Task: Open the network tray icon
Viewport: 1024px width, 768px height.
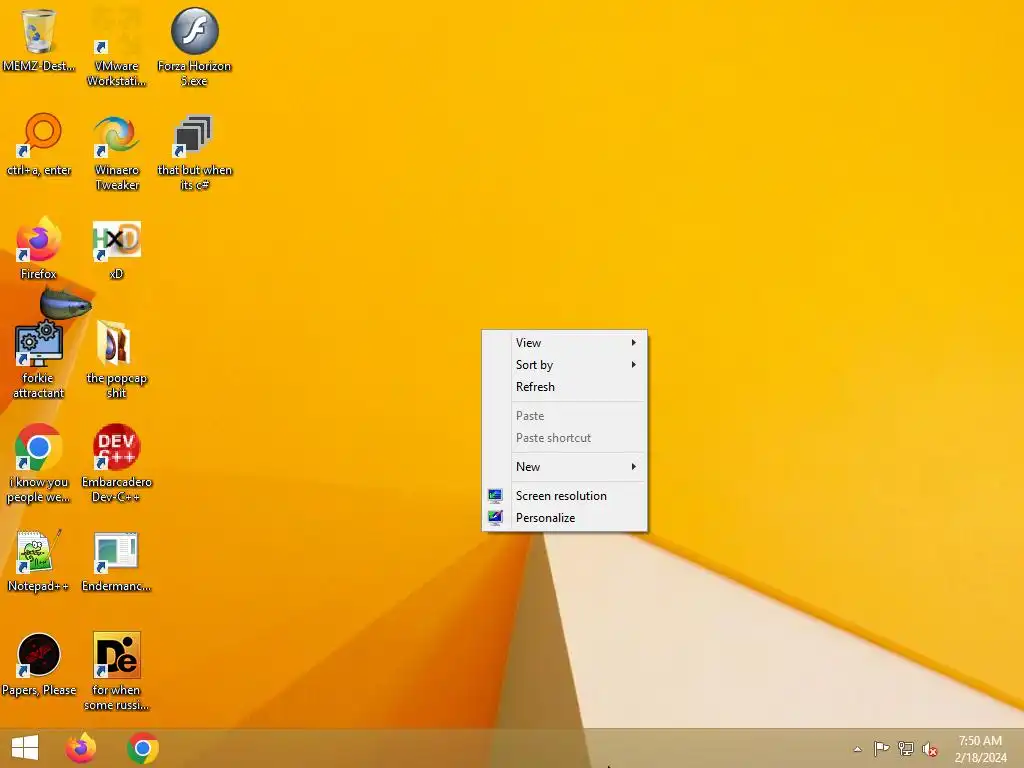Action: (906, 748)
